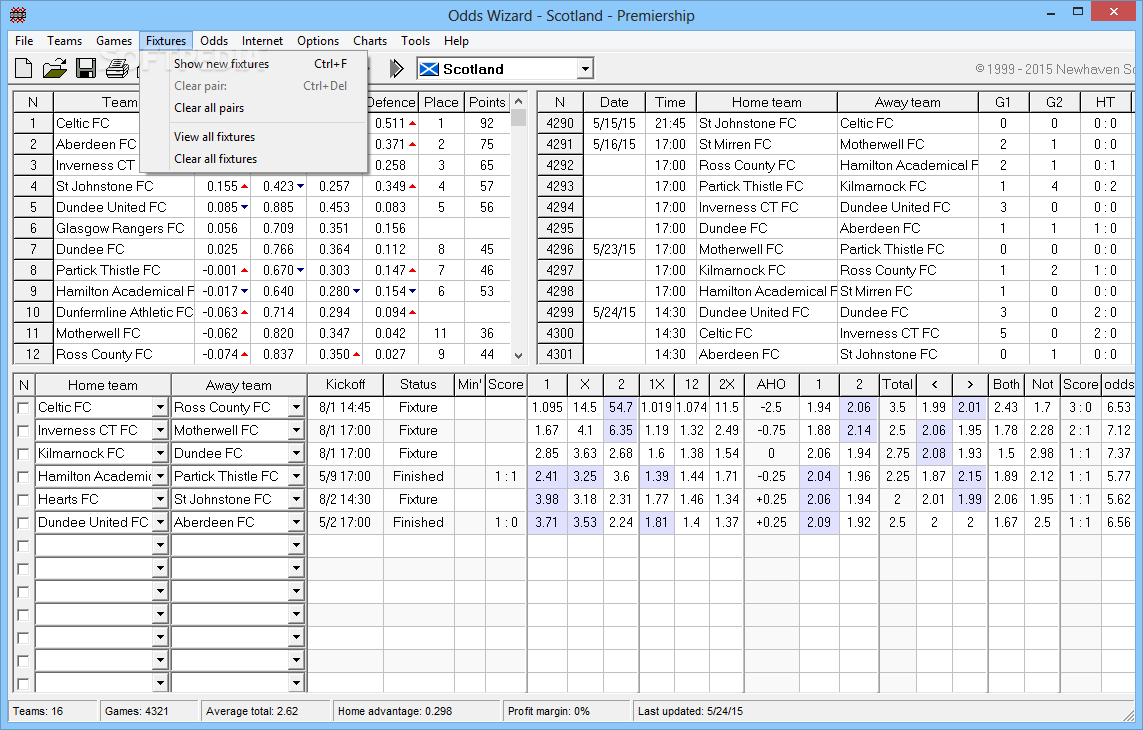Click the Odds Wizard title bar icon

[x=18, y=15]
